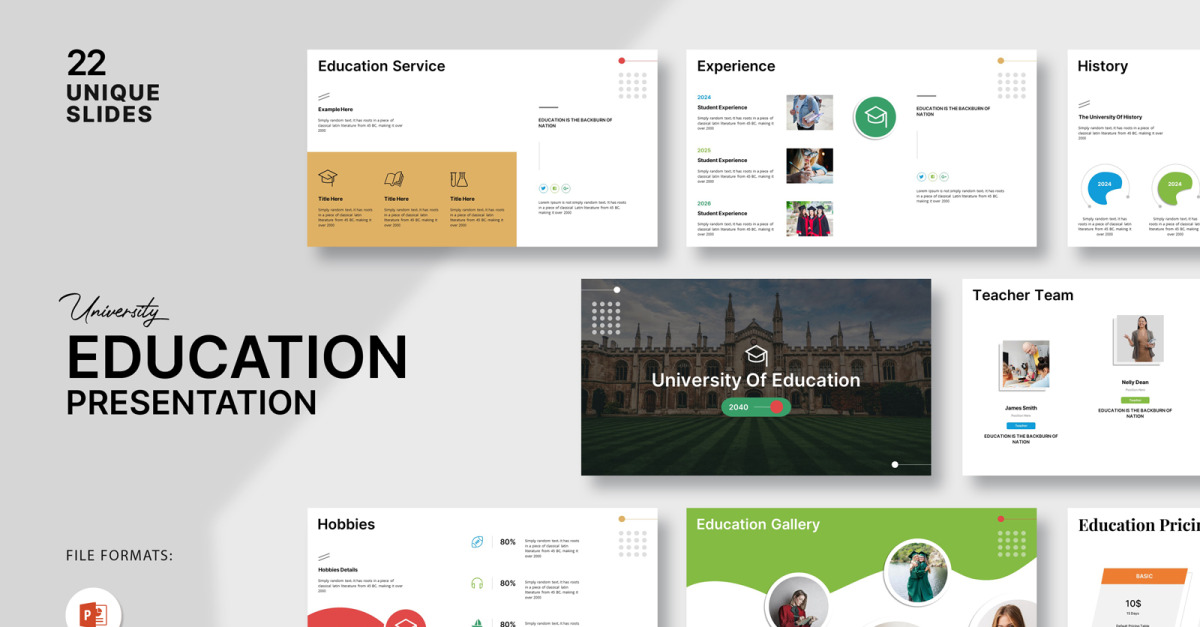
Task: Click the student writing photo beside 2025
Action: point(809,165)
